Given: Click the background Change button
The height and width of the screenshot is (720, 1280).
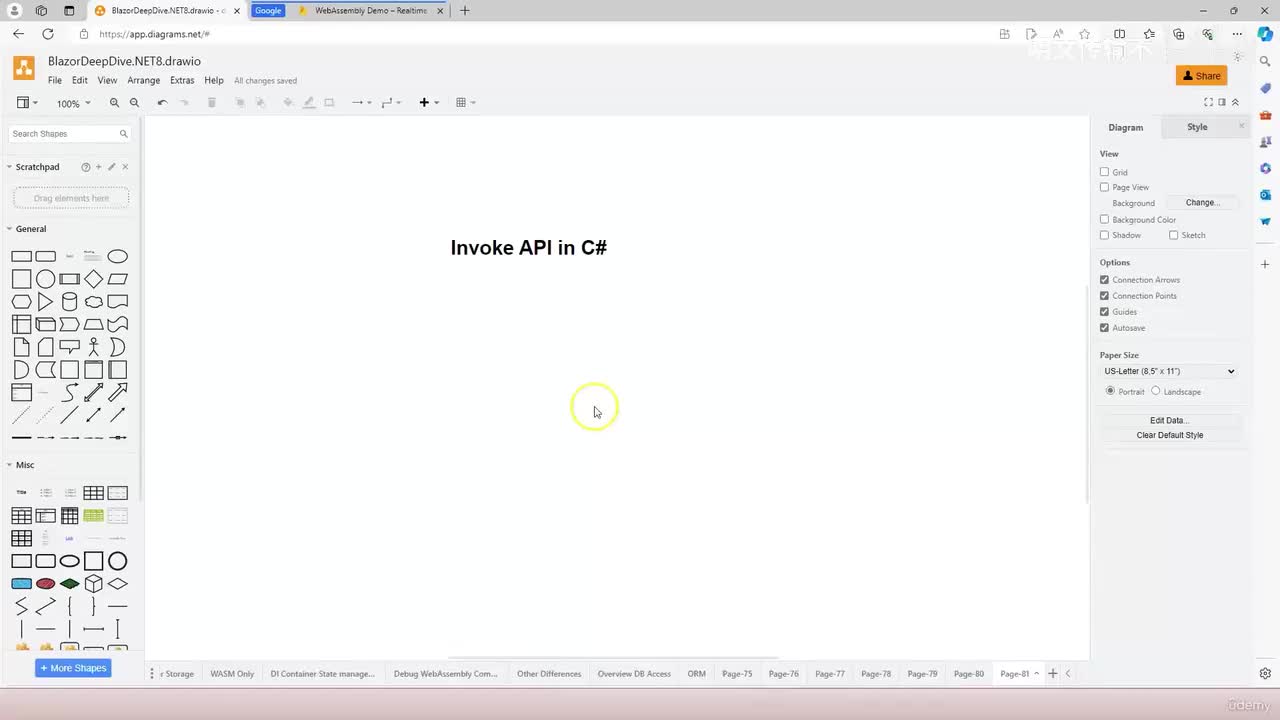Looking at the screenshot, I should [1202, 203].
